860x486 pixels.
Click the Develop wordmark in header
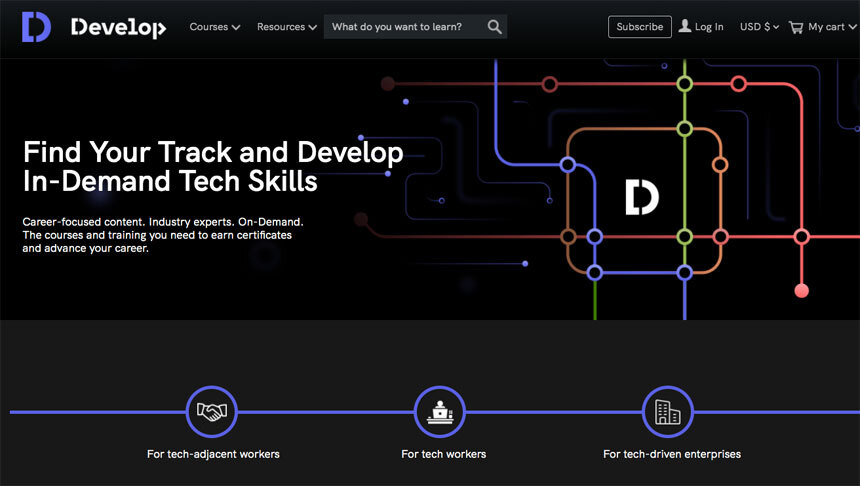point(118,28)
